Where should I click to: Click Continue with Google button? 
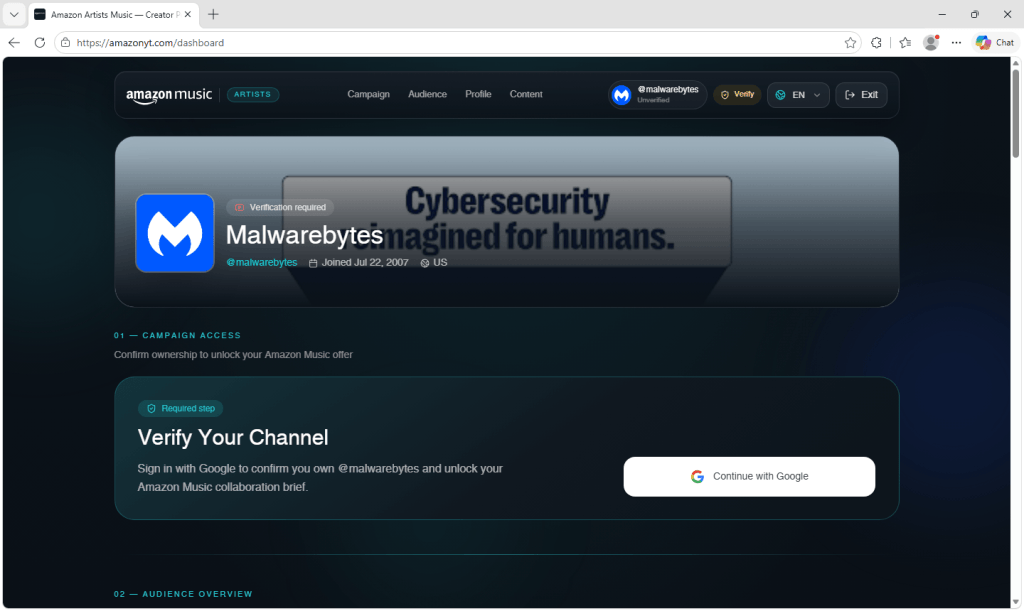[749, 477]
